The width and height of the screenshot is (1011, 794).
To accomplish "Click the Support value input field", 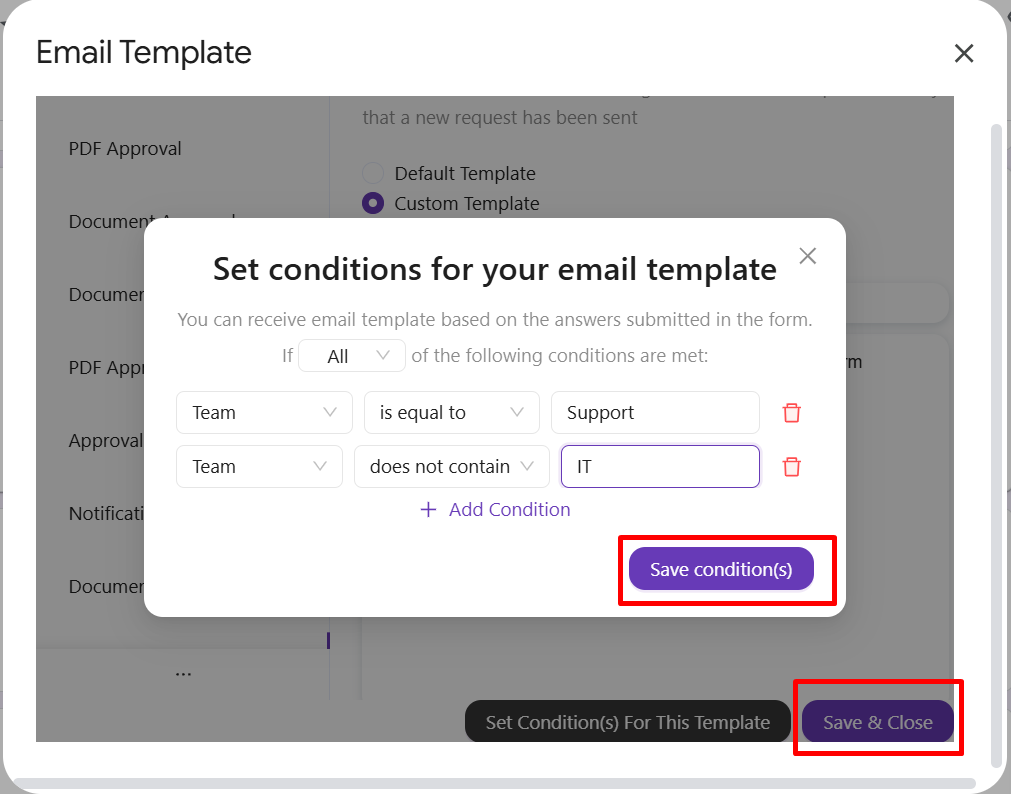I will coord(655,413).
